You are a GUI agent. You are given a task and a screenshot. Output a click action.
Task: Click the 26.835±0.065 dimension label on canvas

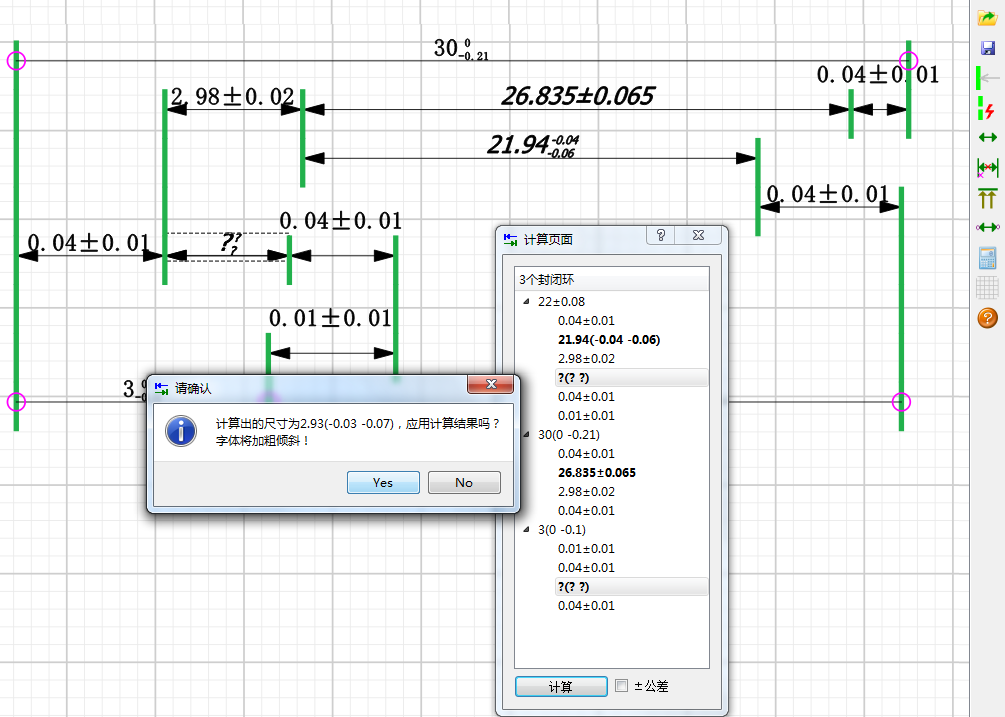pos(577,96)
